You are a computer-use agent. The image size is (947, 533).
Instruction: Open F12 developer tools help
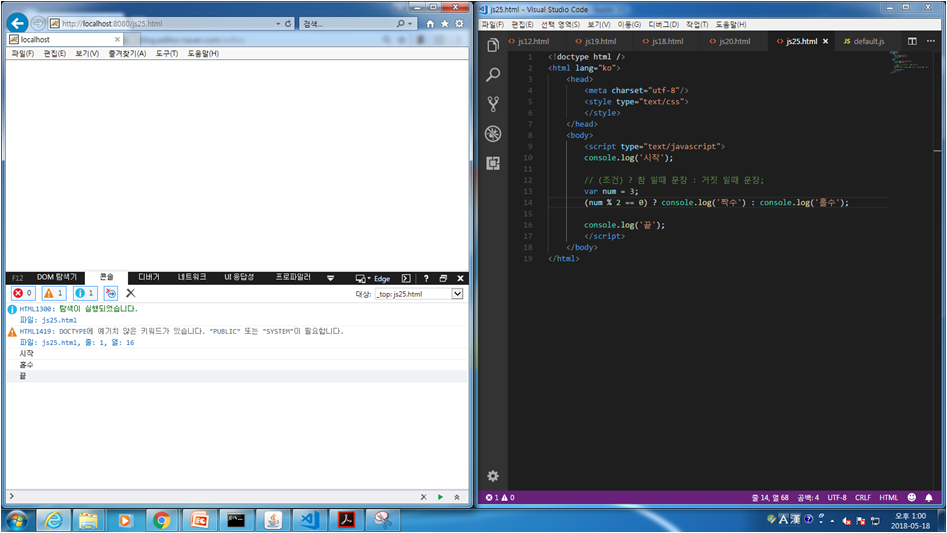[426, 278]
